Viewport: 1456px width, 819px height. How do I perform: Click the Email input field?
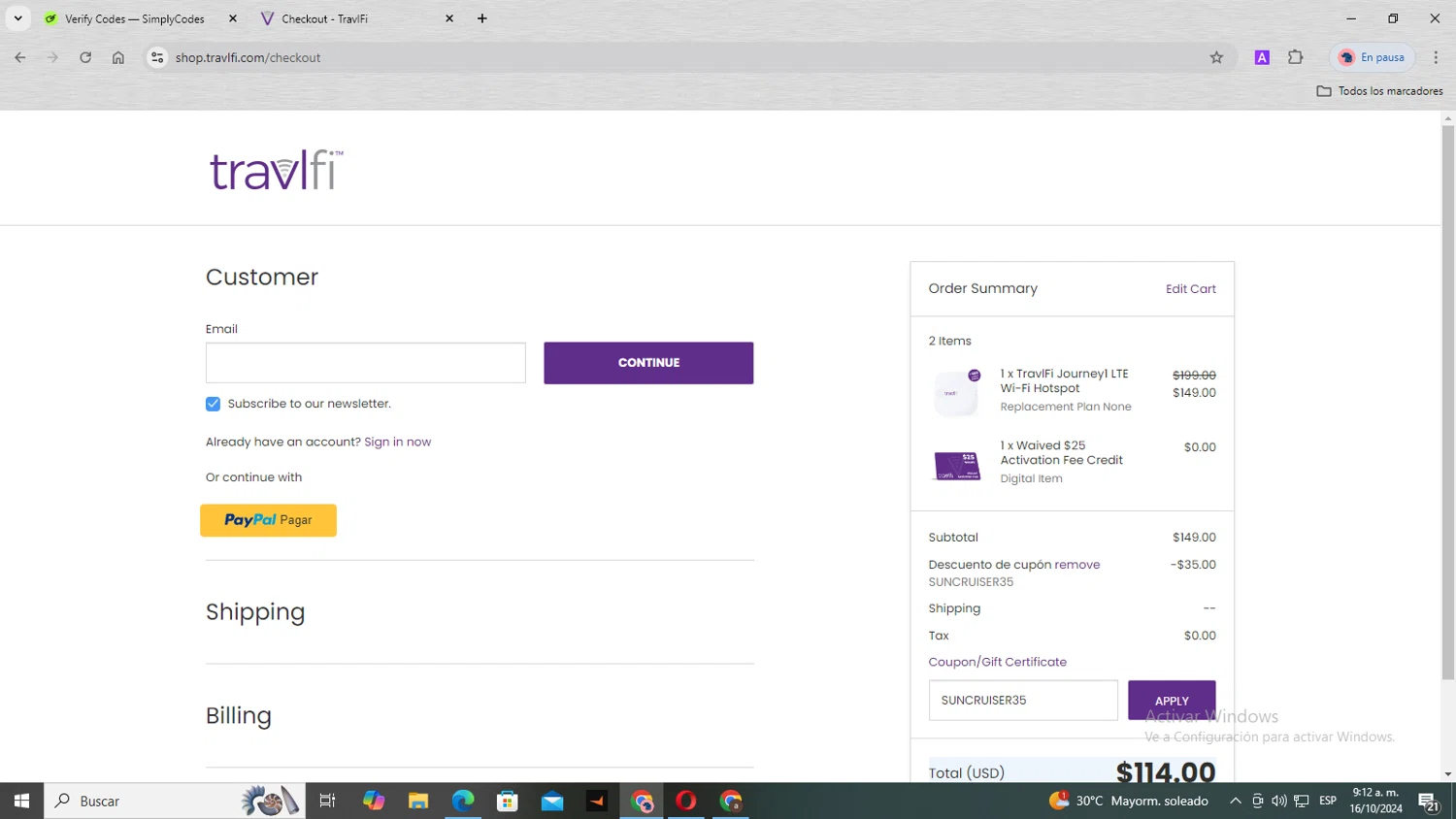[x=365, y=363]
